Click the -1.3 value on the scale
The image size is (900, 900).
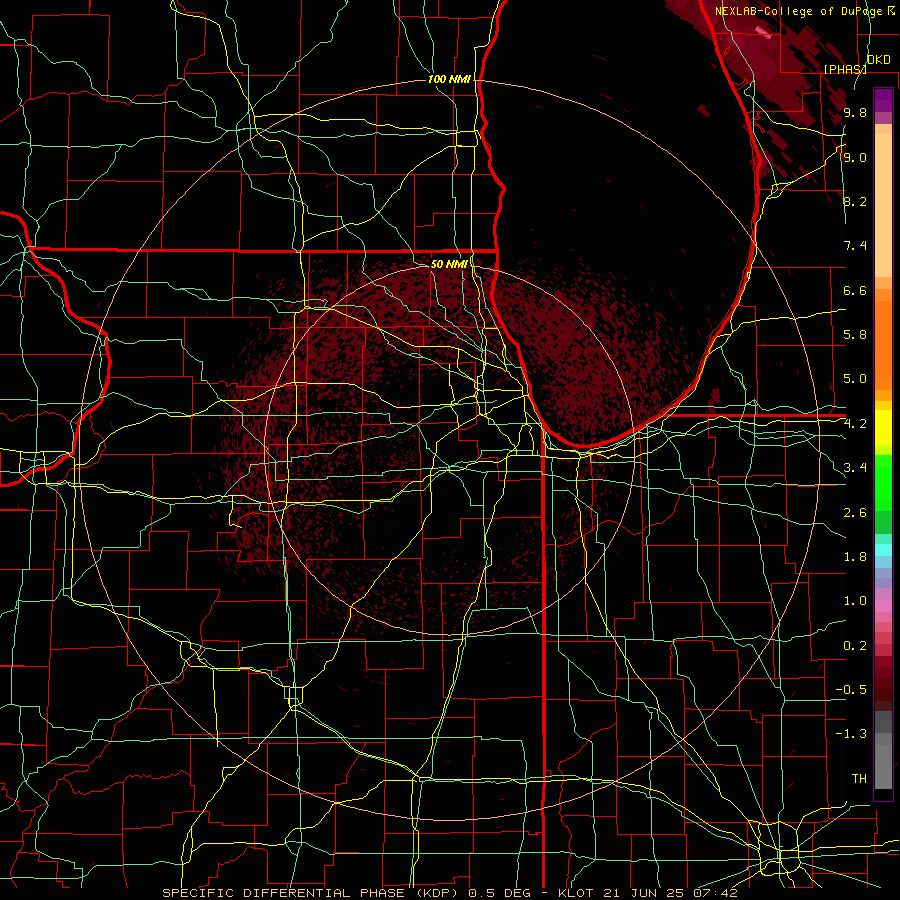[x=851, y=734]
